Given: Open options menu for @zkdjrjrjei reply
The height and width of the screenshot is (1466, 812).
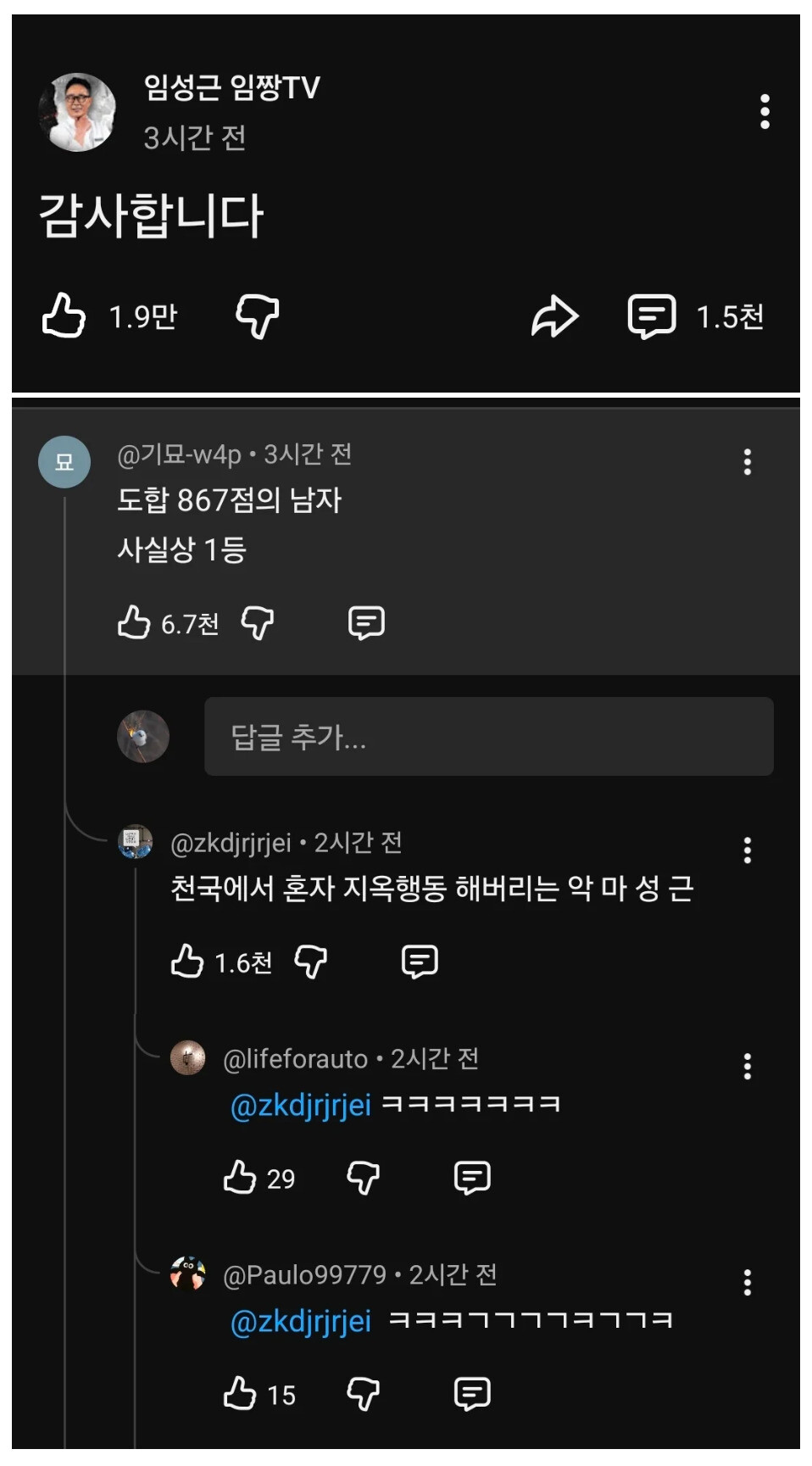Looking at the screenshot, I should (x=747, y=850).
